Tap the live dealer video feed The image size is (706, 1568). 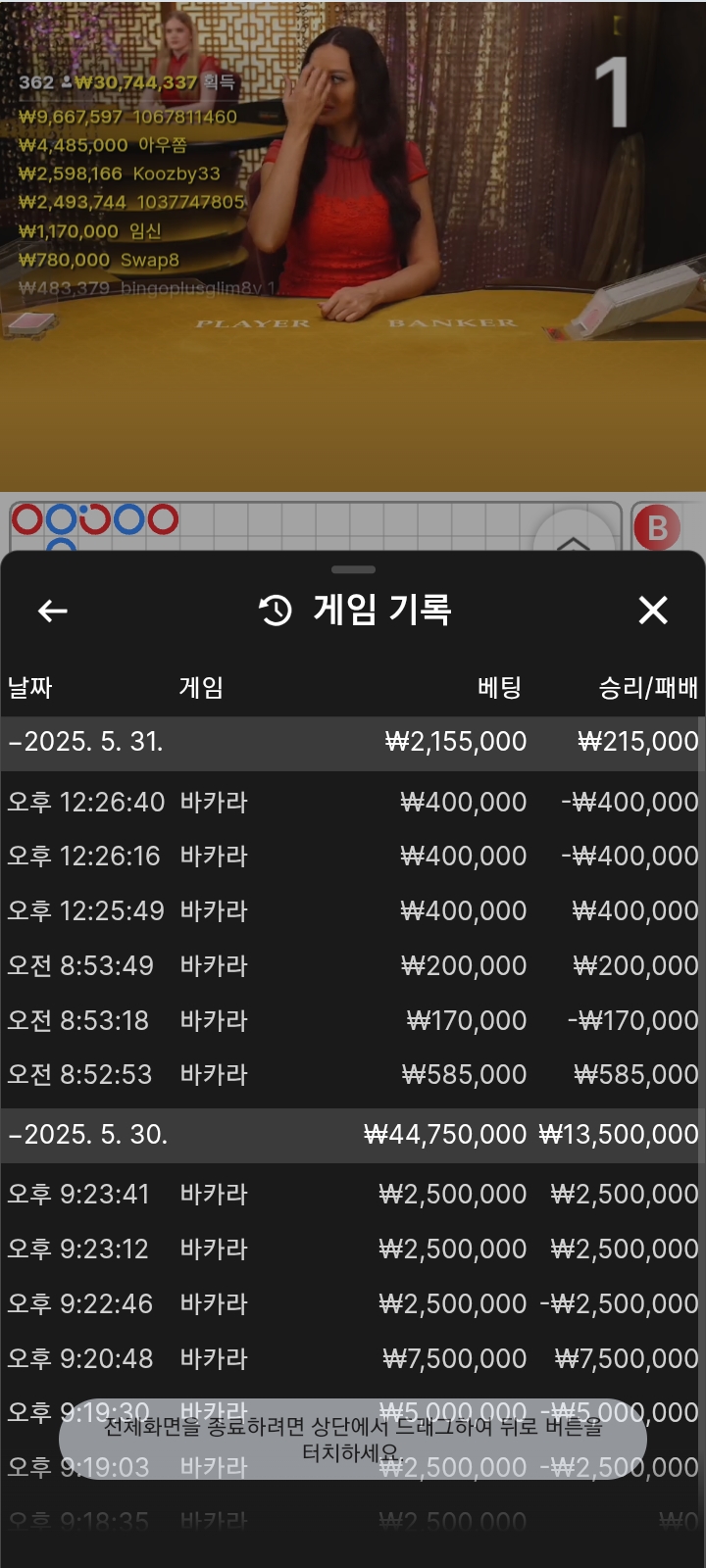tap(353, 245)
